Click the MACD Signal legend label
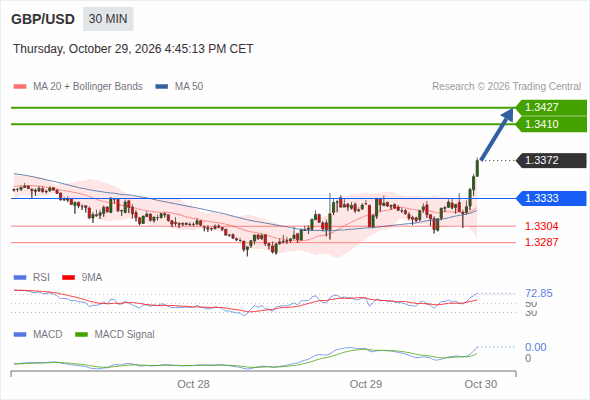590x400 pixels. tap(125, 335)
